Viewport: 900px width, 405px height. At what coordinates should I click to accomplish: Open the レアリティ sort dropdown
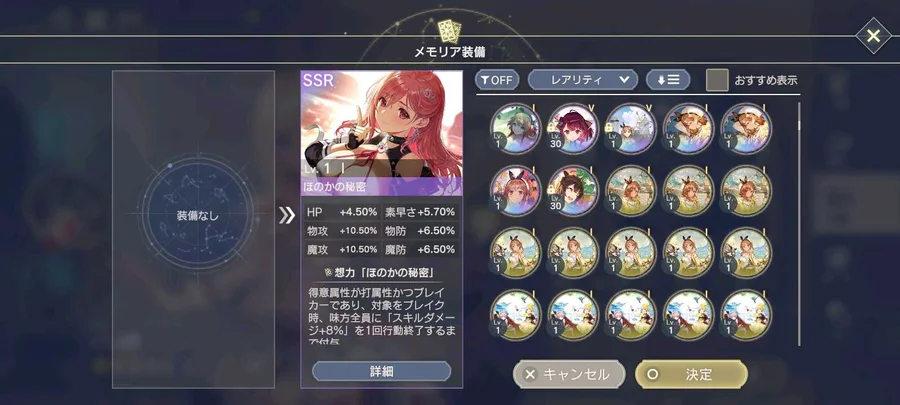coord(583,80)
